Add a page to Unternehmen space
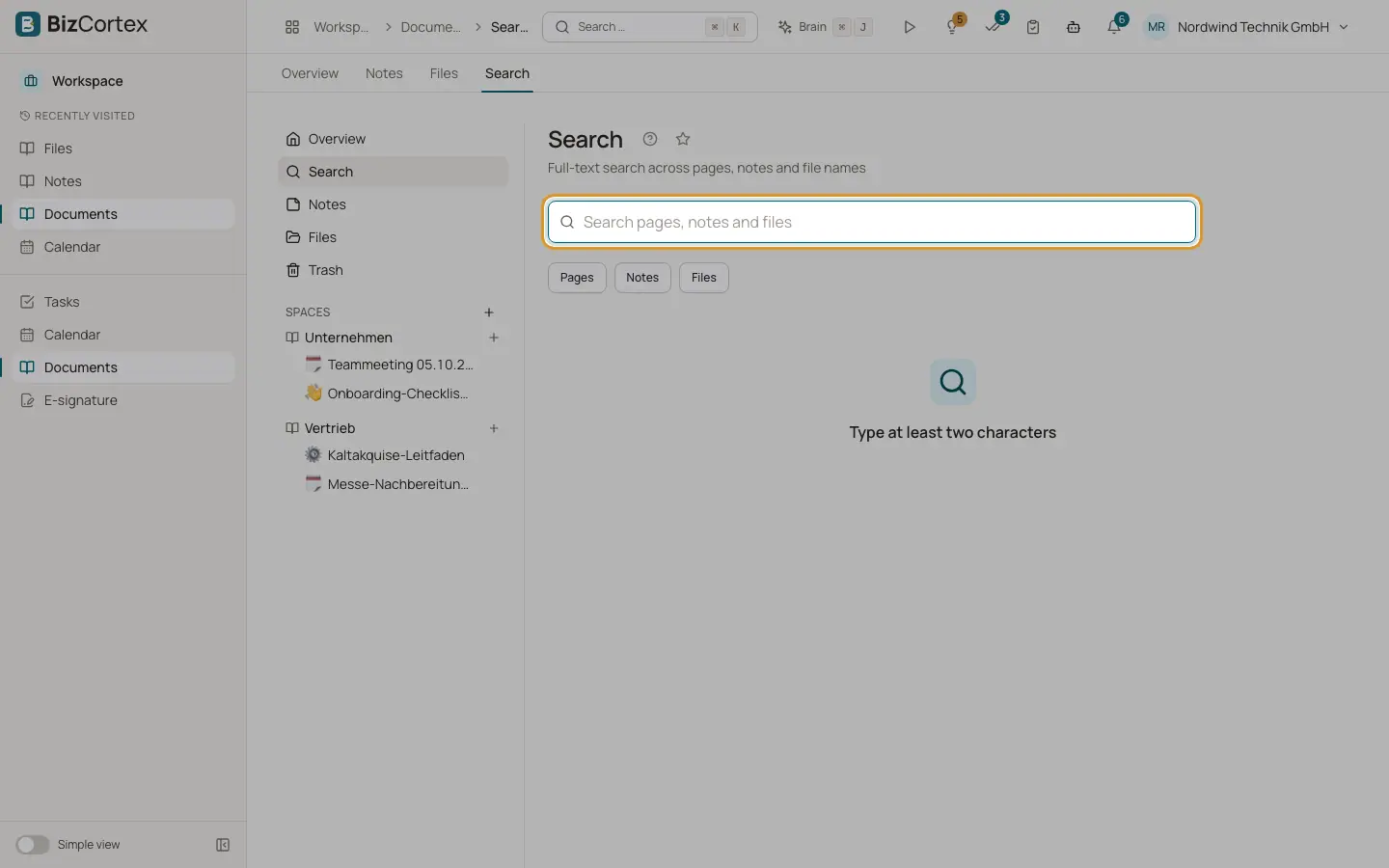The height and width of the screenshot is (868, 1389). pyautogui.click(x=494, y=338)
